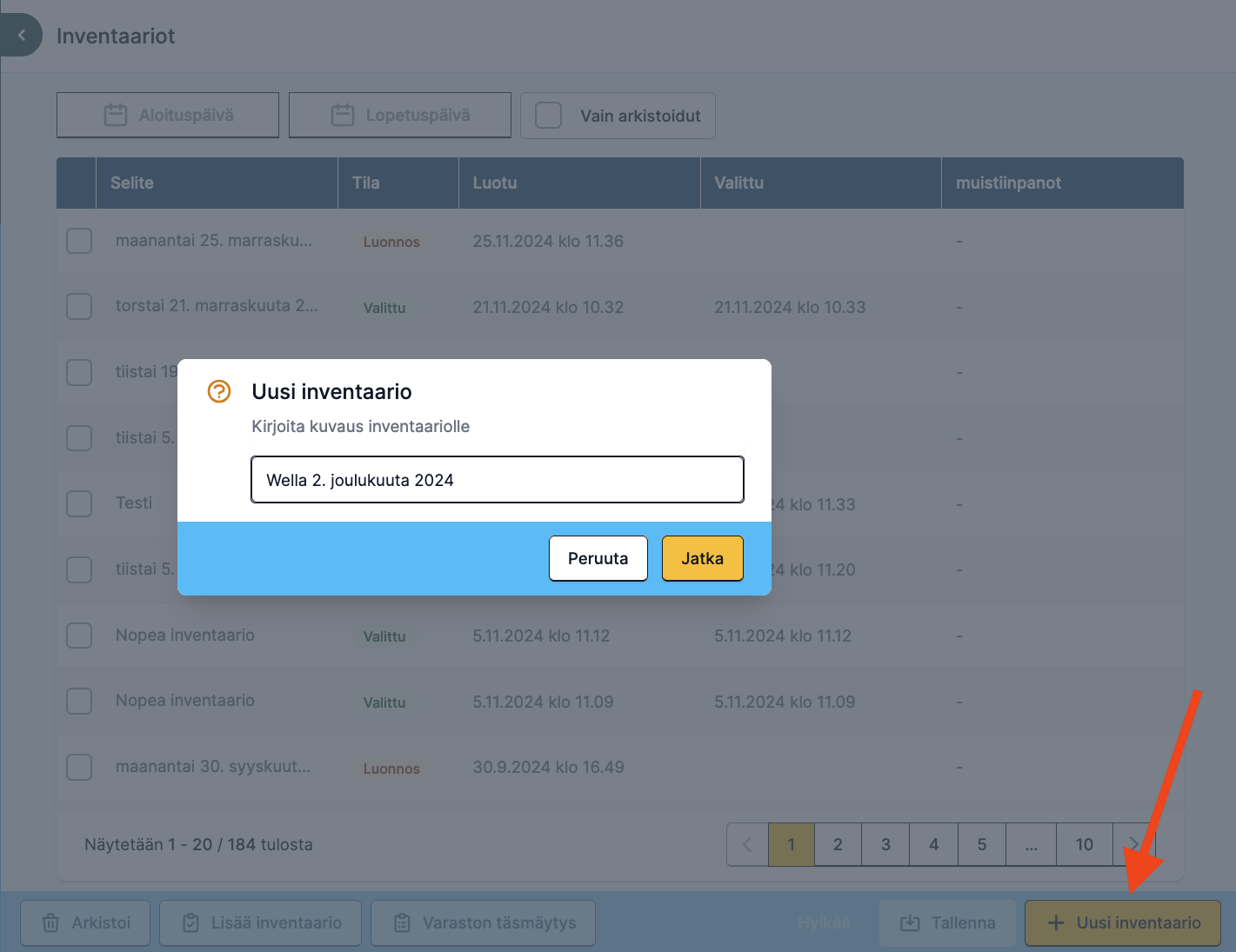Click the calendar icon in Aloituspäivä
This screenshot has width=1236, height=952.
[x=116, y=115]
